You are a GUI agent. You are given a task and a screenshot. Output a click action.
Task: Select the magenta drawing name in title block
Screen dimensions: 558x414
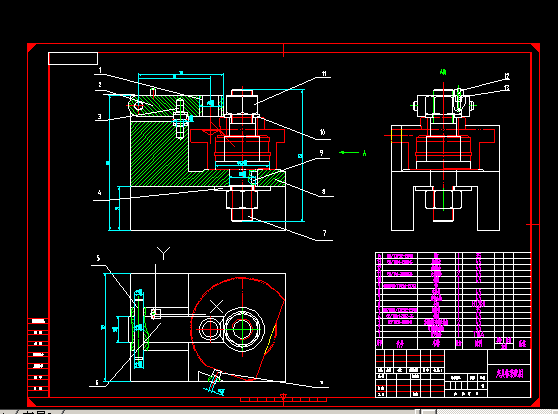510,373
